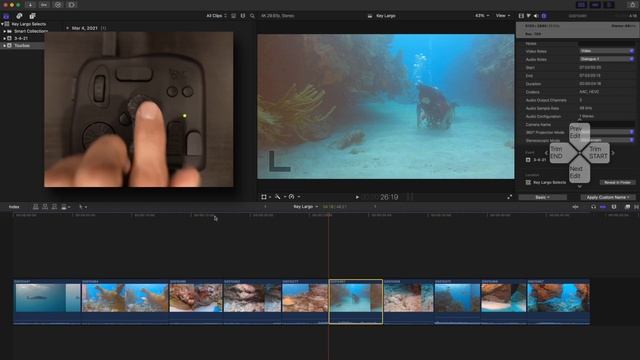This screenshot has width=640, height=360.
Task: Open the Apply Custom Name menu
Action: [608, 198]
